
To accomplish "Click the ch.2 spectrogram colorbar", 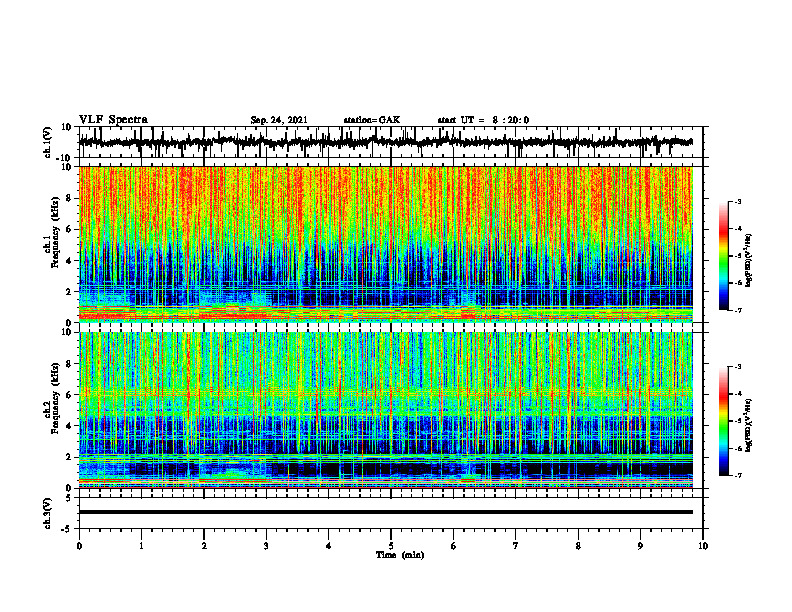I will tap(723, 421).
